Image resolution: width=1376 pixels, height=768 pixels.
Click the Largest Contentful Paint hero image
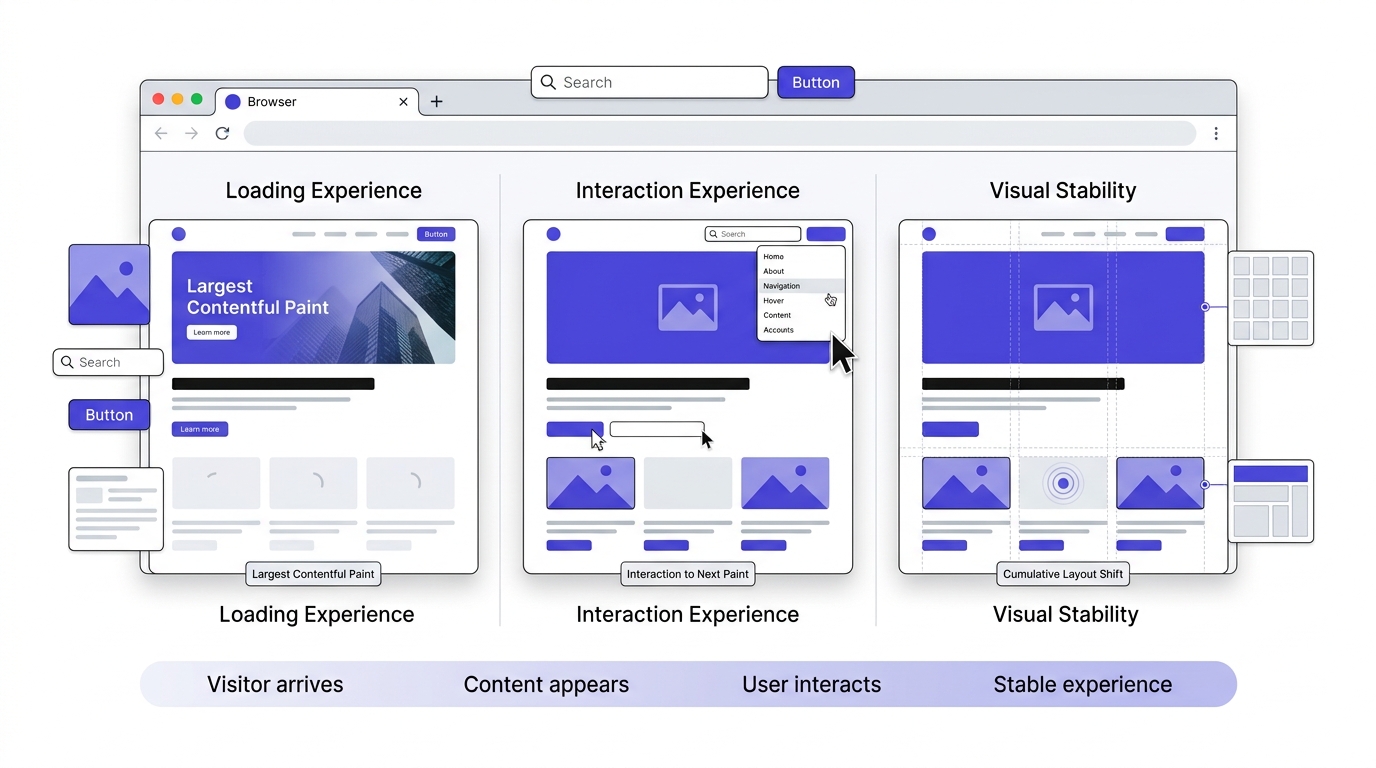click(313, 307)
